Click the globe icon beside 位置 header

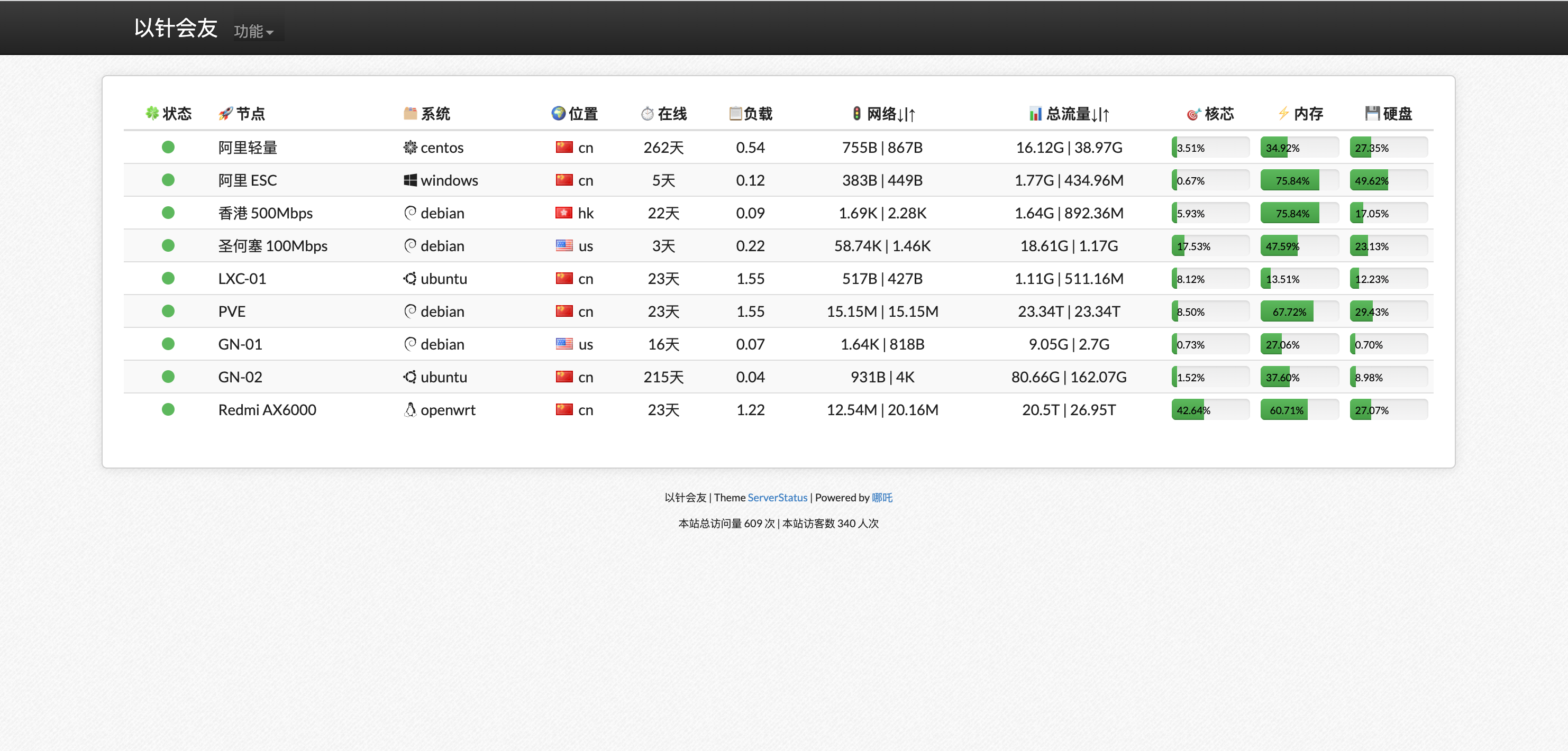pyautogui.click(x=558, y=113)
